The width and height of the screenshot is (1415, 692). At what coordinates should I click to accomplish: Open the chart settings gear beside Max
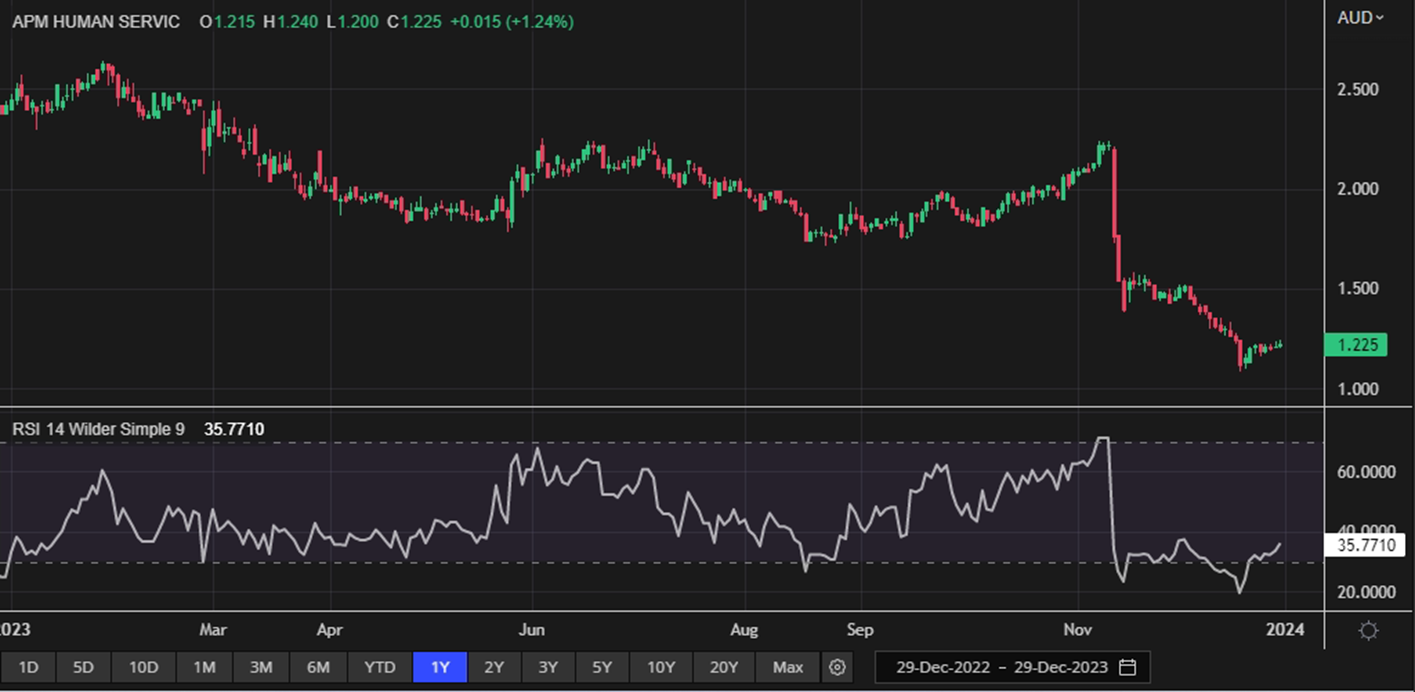click(x=838, y=667)
